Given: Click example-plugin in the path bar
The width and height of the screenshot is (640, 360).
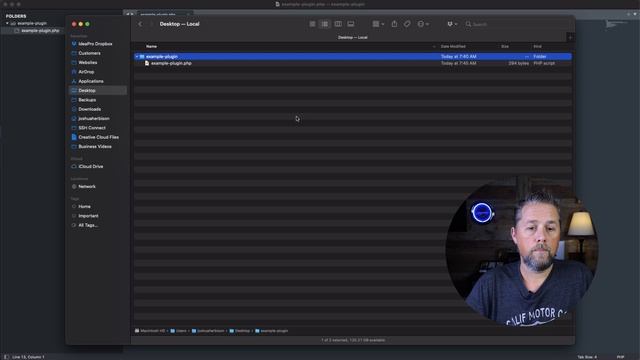Looking at the screenshot, I should 271,331.
